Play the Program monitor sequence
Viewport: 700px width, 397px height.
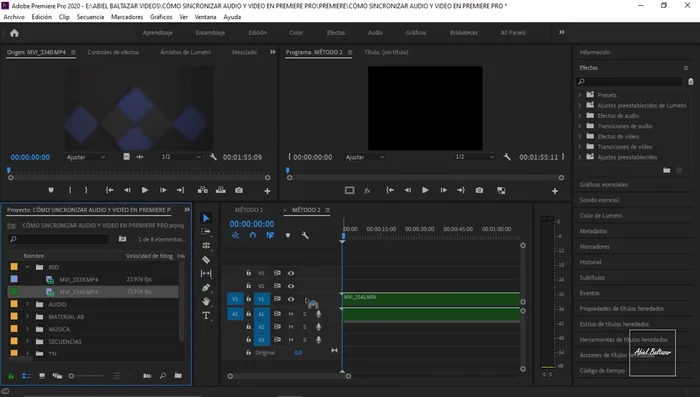(425, 190)
